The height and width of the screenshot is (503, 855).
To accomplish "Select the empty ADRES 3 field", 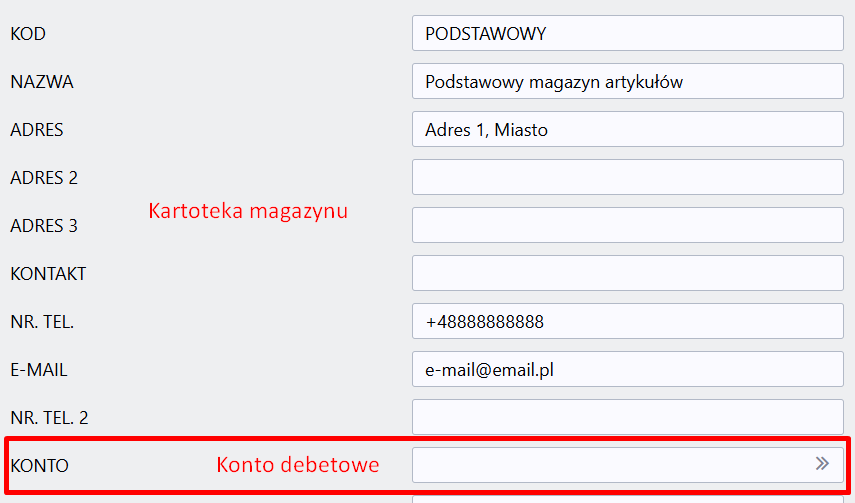I will (628, 225).
